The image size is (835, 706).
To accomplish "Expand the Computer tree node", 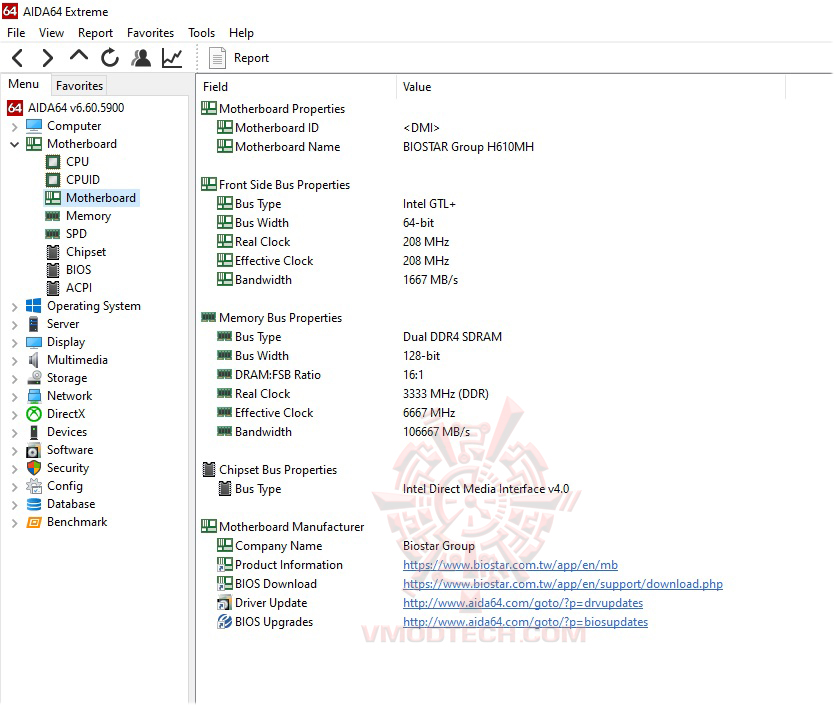I will coord(14,127).
